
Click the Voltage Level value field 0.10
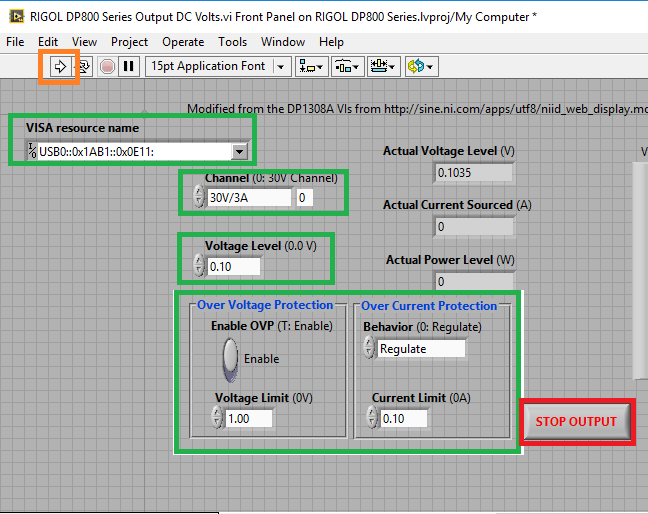click(233, 267)
